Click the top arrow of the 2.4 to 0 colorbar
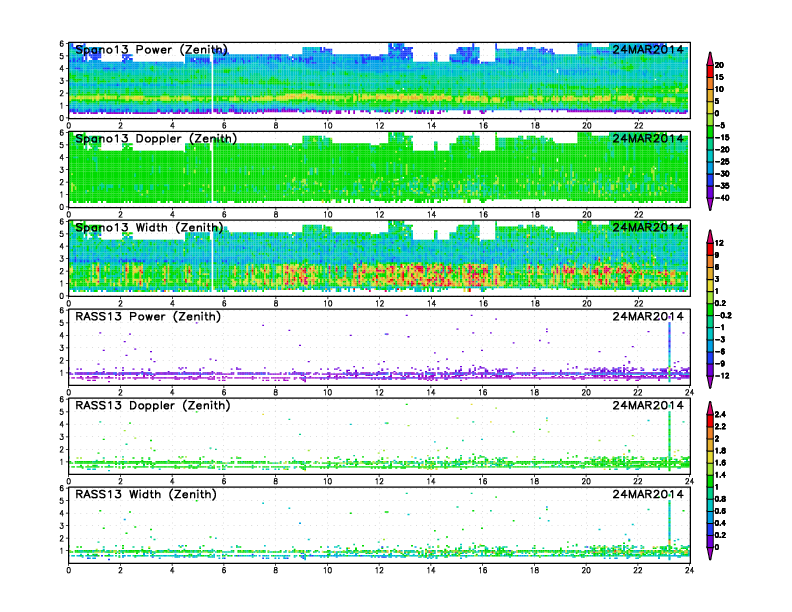 coord(710,407)
